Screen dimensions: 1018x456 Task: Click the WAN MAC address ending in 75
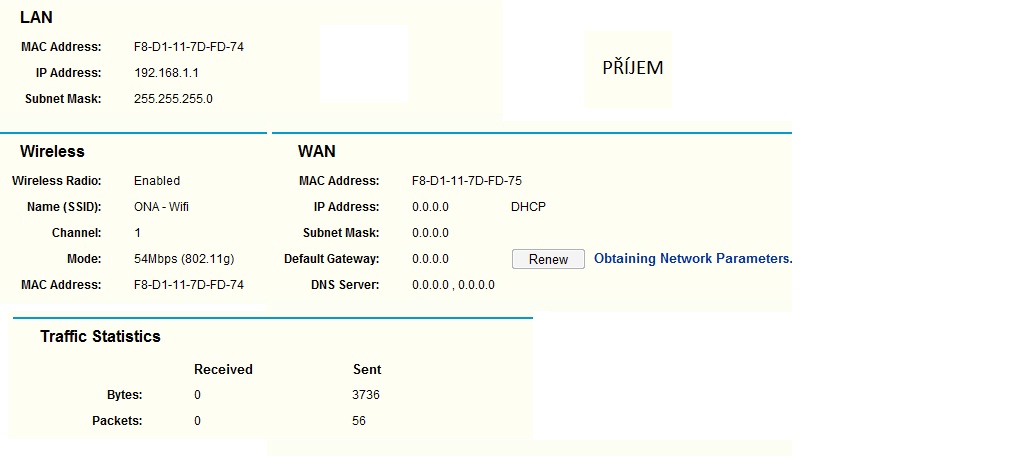466,181
